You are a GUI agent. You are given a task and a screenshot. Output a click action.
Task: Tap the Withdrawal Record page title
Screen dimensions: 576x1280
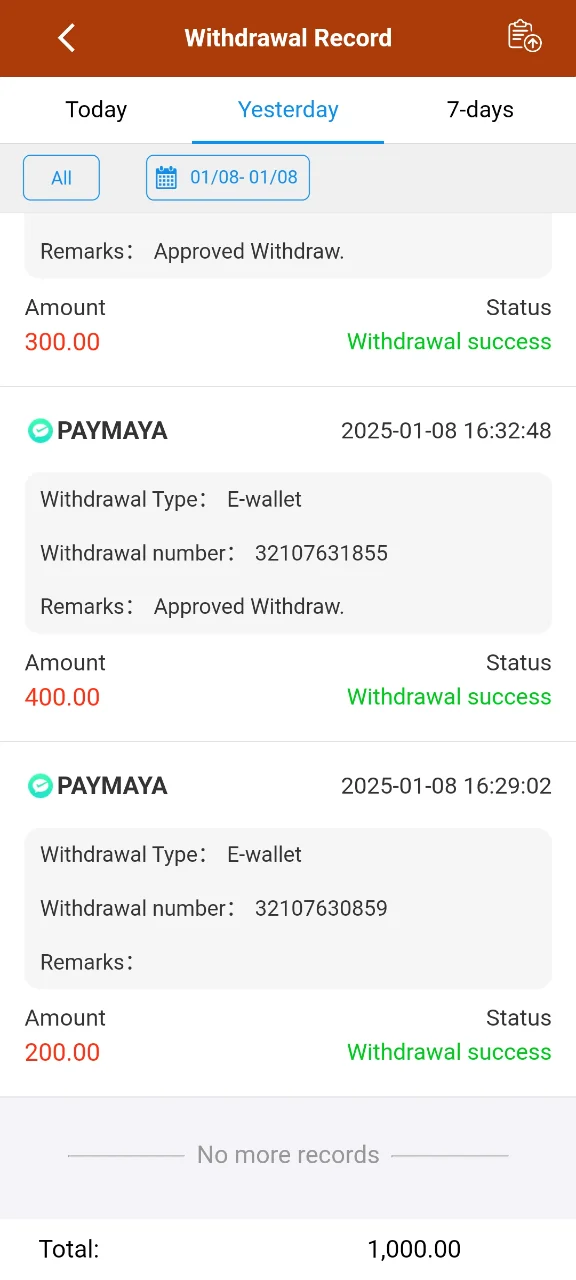tap(288, 38)
